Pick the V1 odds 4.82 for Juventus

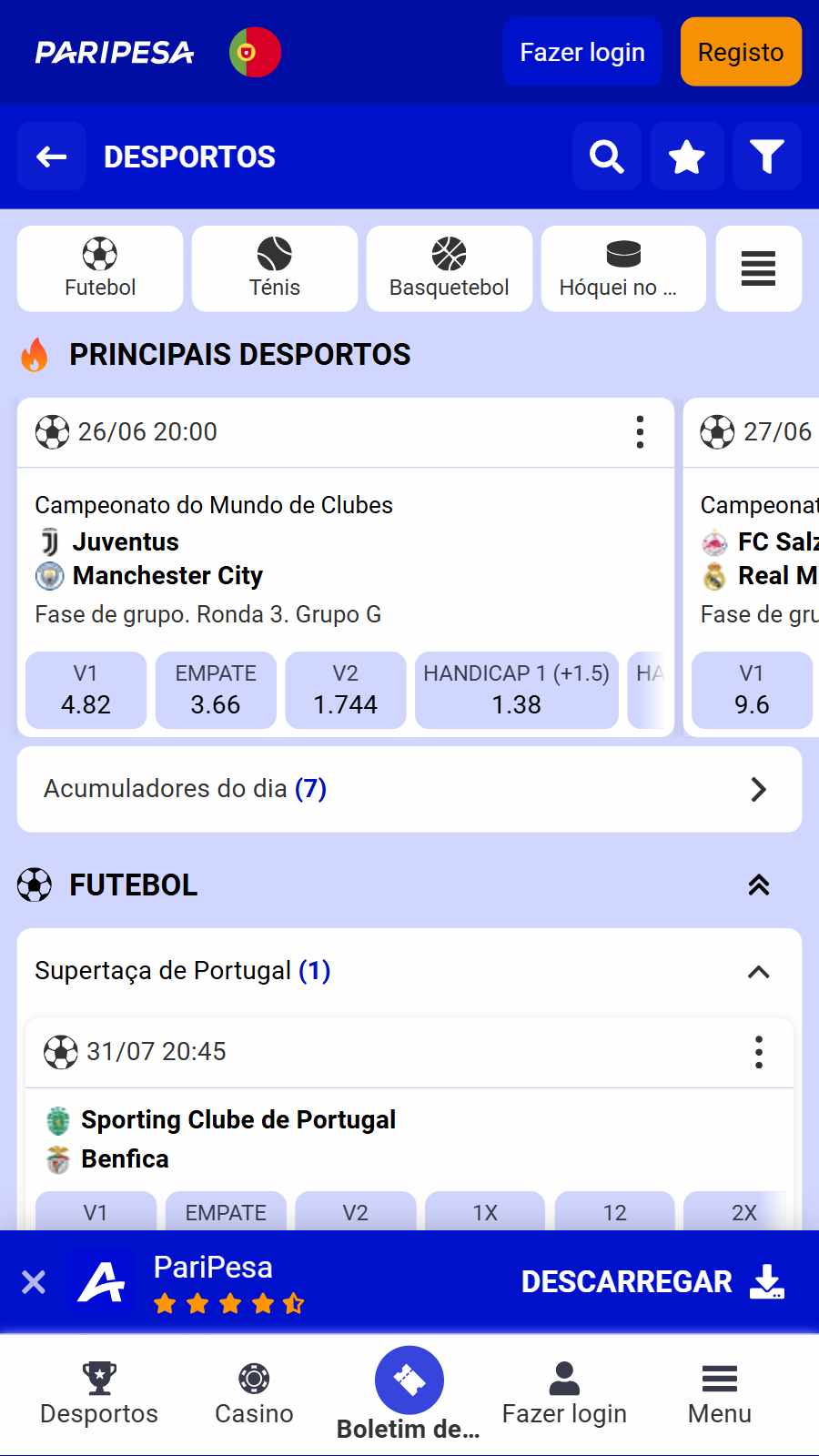(x=86, y=691)
